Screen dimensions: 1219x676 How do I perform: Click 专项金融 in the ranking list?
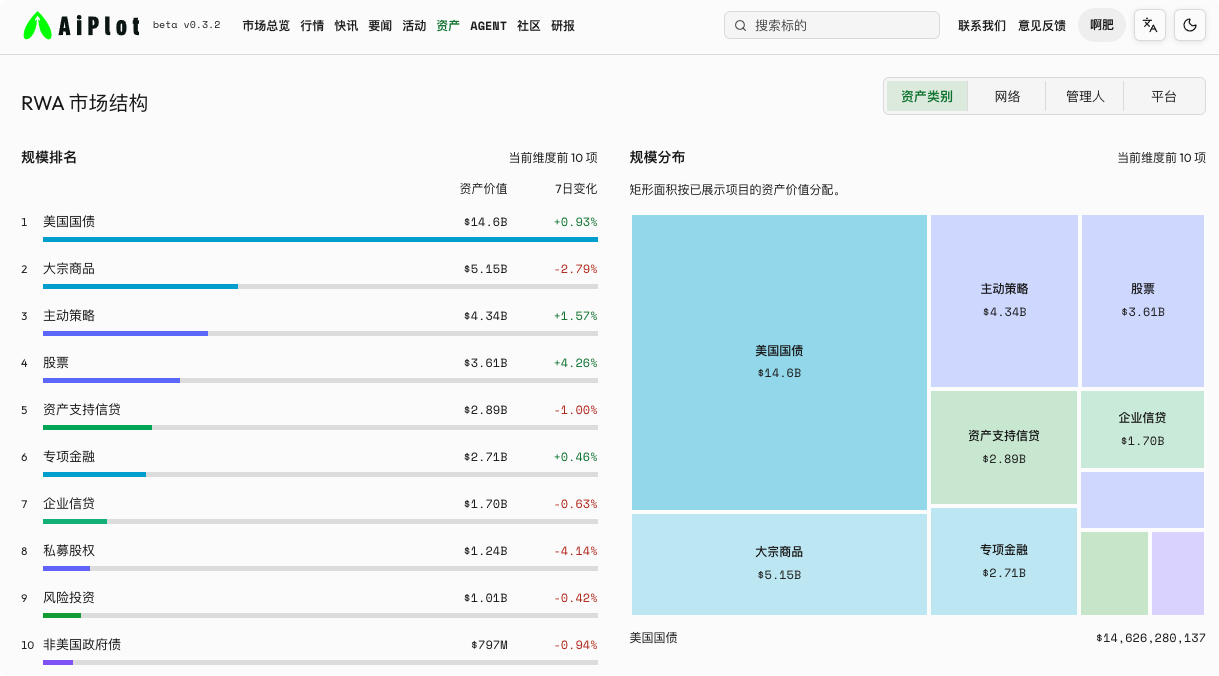[x=69, y=457]
